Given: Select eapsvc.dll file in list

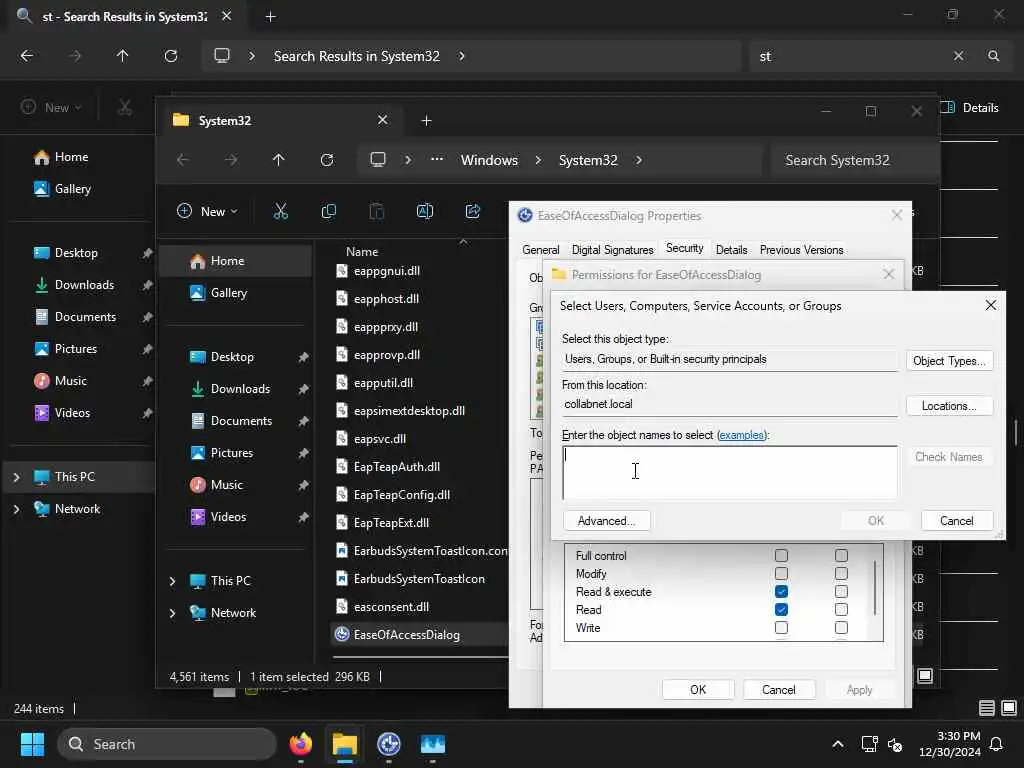Looking at the screenshot, I should [380, 439].
